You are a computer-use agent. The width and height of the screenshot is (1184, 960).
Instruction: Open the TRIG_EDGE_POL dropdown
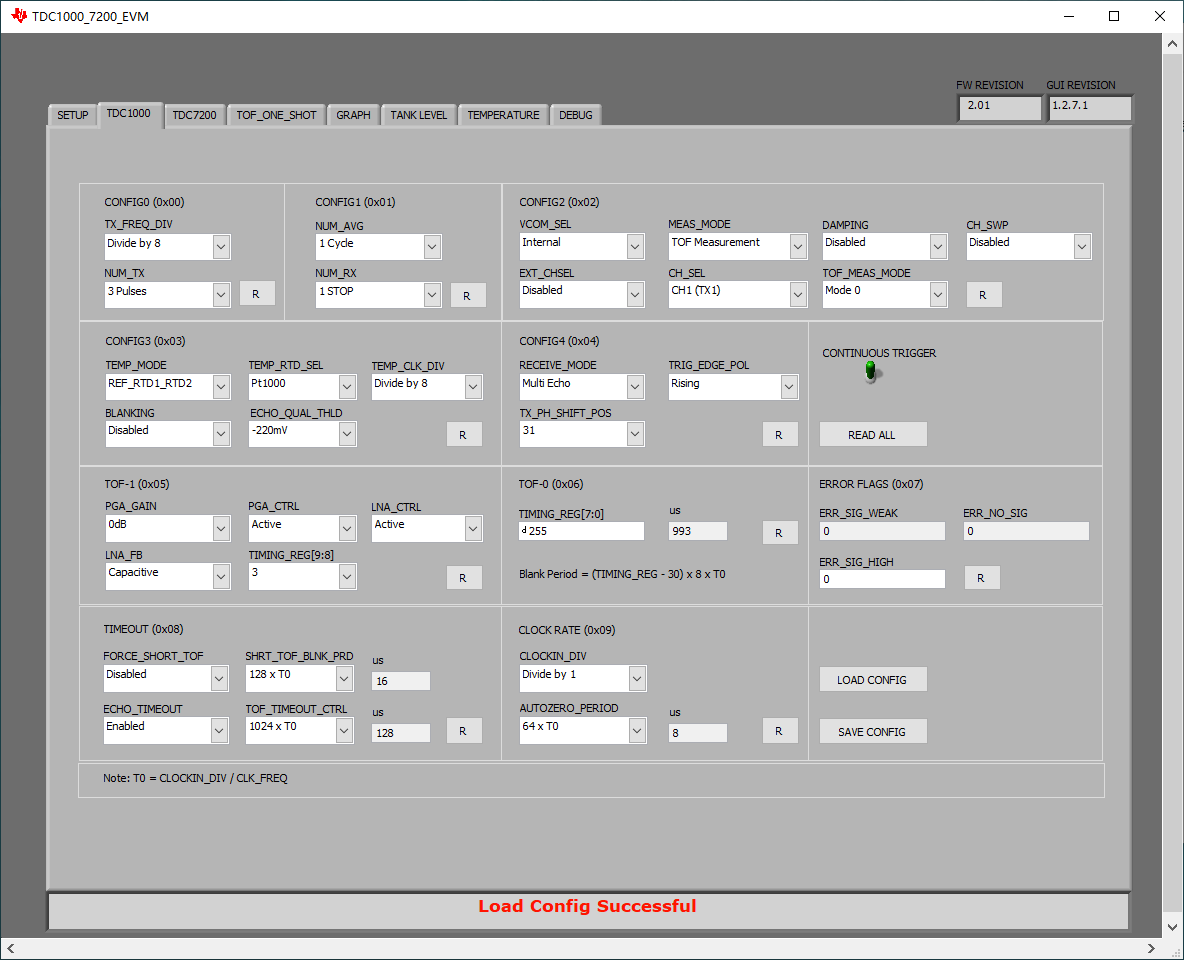coord(733,387)
